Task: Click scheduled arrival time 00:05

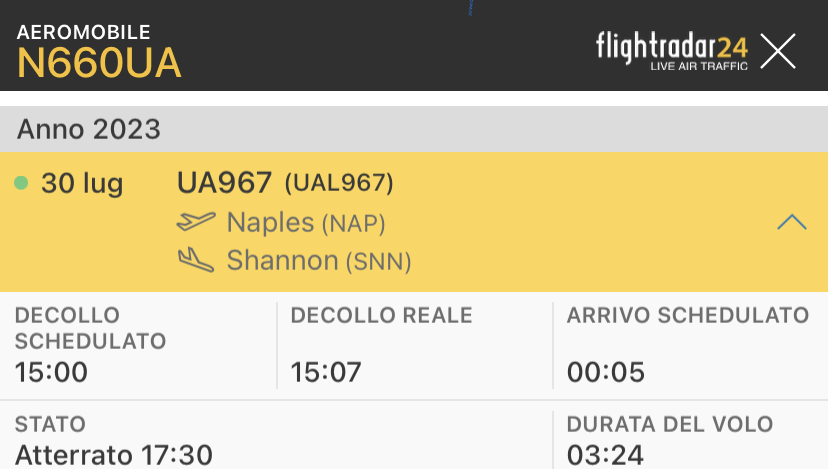Action: (x=605, y=373)
